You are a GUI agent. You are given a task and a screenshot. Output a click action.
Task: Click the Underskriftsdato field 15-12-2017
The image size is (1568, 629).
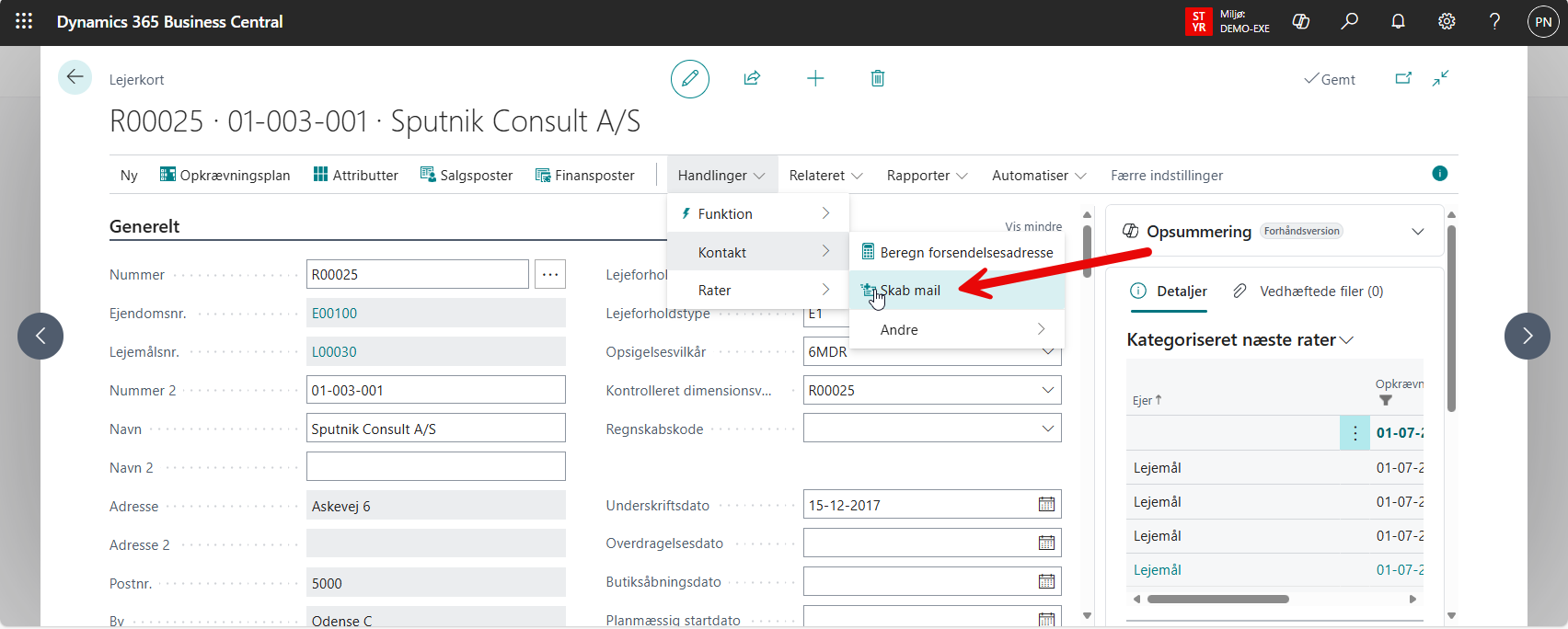[x=918, y=504]
